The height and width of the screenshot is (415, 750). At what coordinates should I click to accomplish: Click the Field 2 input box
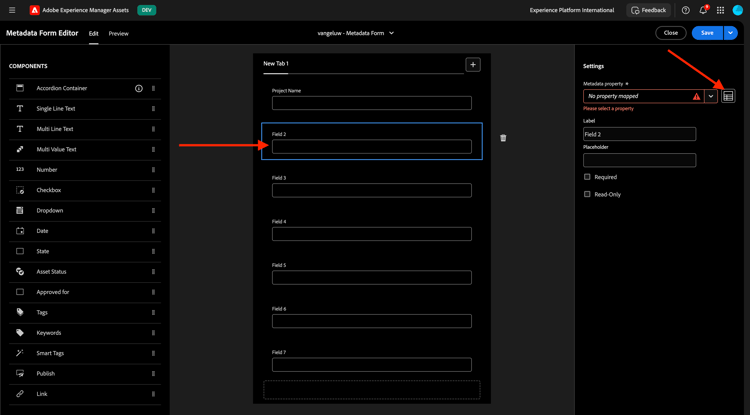[x=372, y=146]
